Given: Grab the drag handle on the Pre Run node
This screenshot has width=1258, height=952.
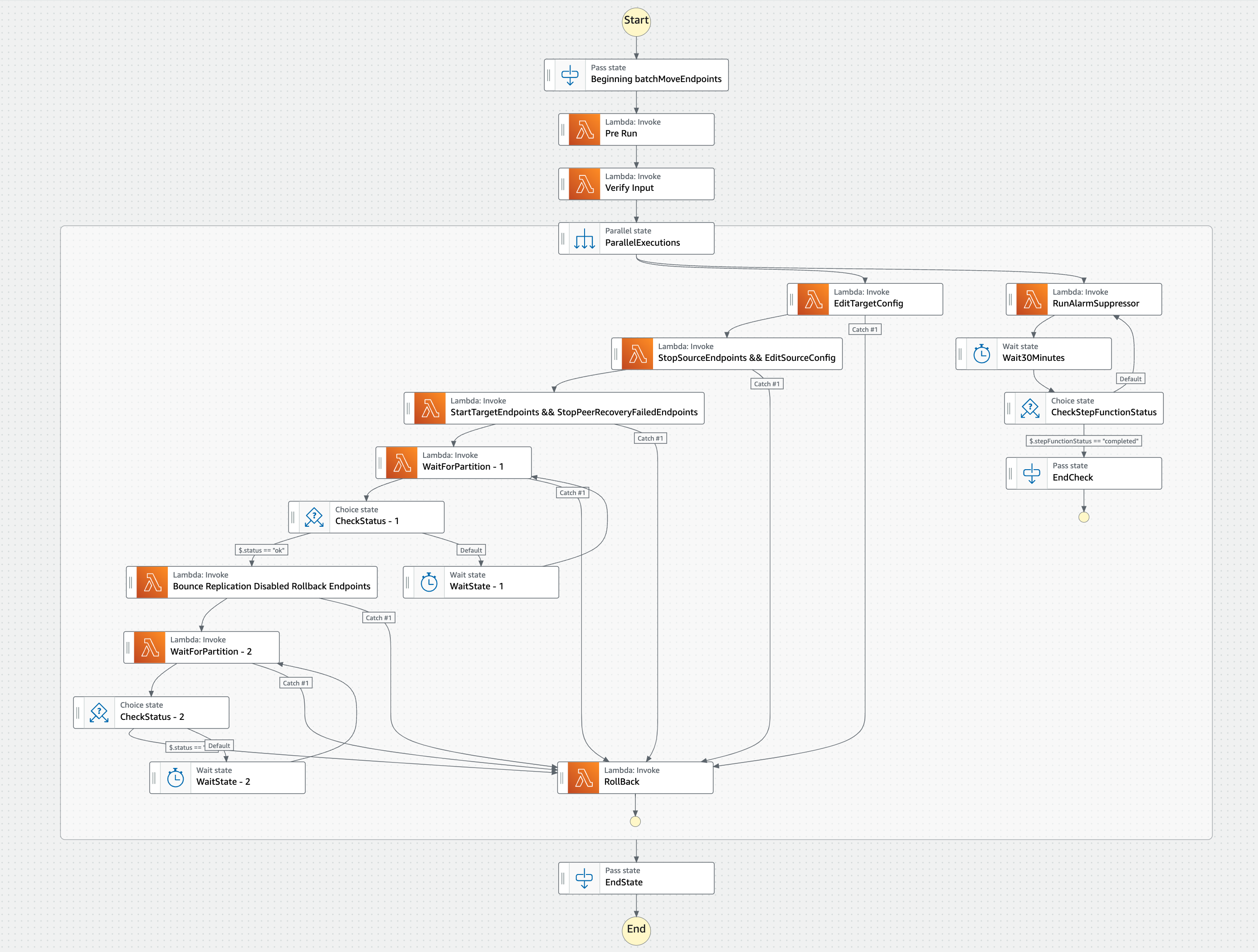Looking at the screenshot, I should 563,130.
